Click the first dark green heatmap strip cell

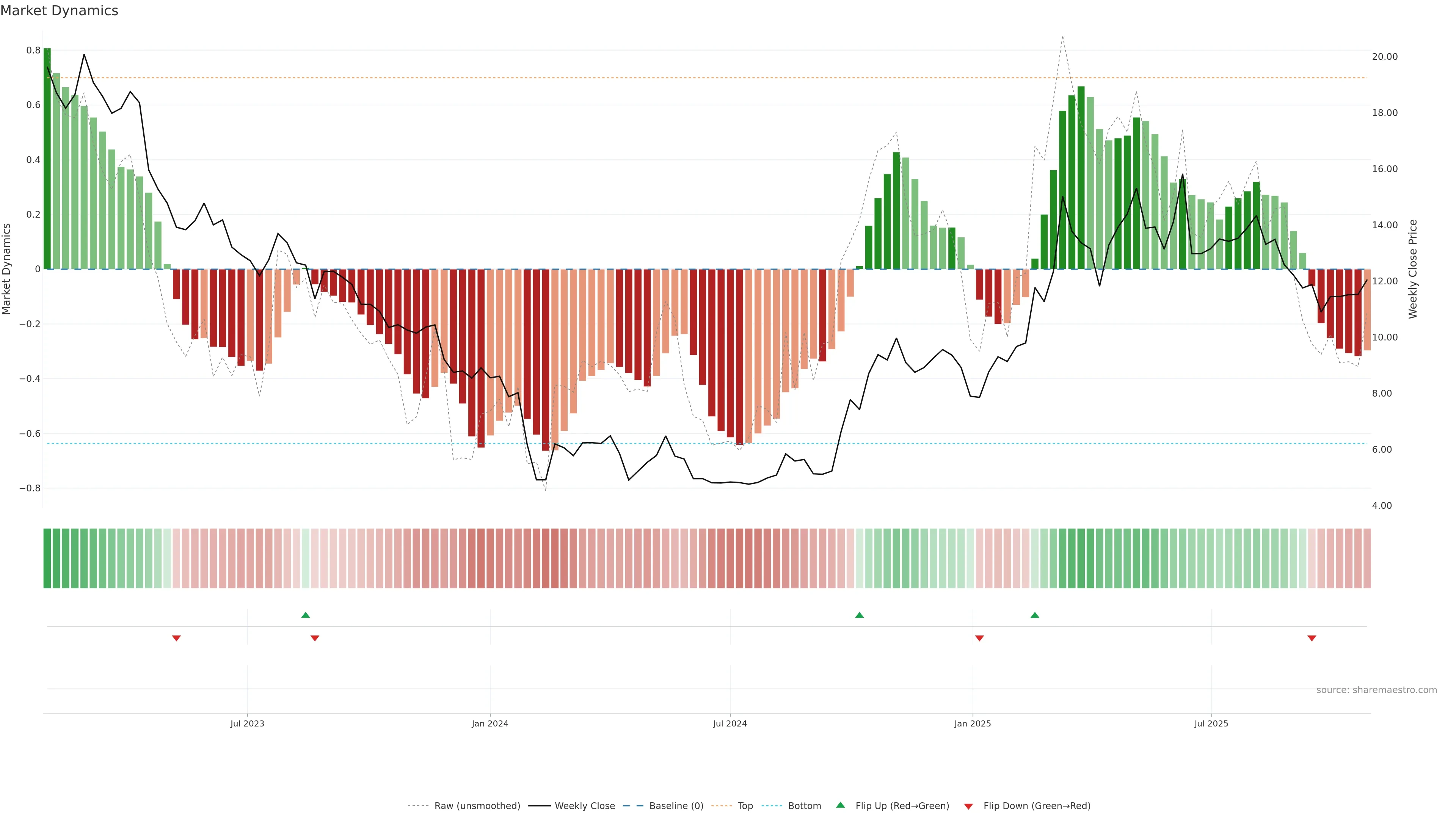pos(47,559)
